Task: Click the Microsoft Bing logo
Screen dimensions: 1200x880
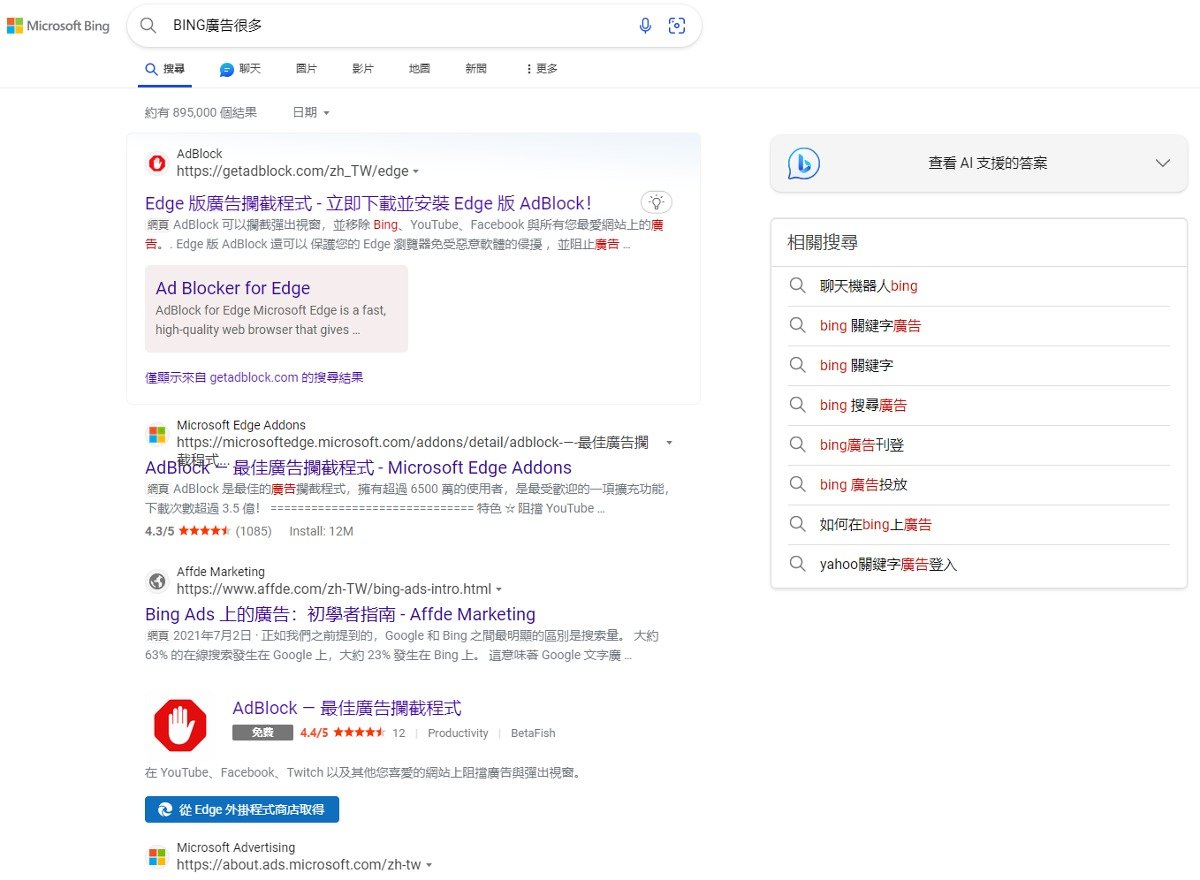Action: 58,26
